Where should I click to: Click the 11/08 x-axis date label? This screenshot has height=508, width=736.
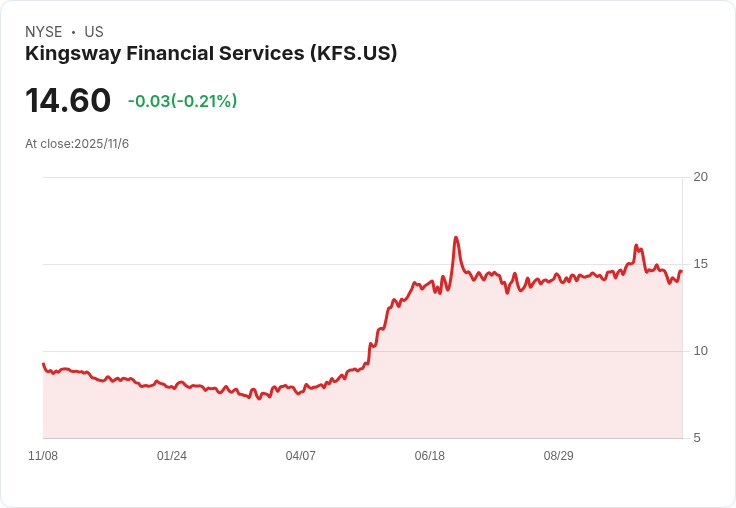(x=43, y=455)
